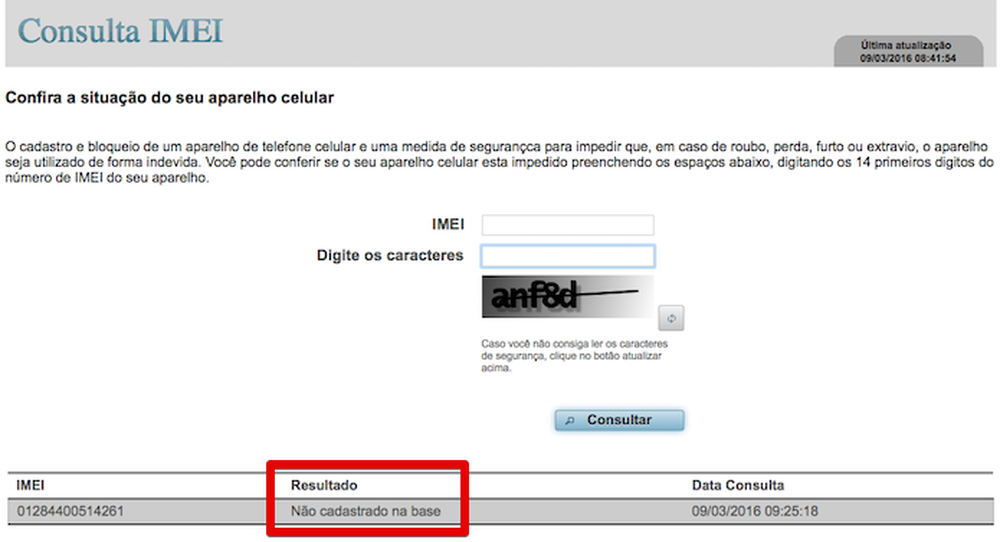Screen dimensions: 1000x542
Task: Click the date cell 09/03/2016 09:25:18
Action: tap(754, 511)
